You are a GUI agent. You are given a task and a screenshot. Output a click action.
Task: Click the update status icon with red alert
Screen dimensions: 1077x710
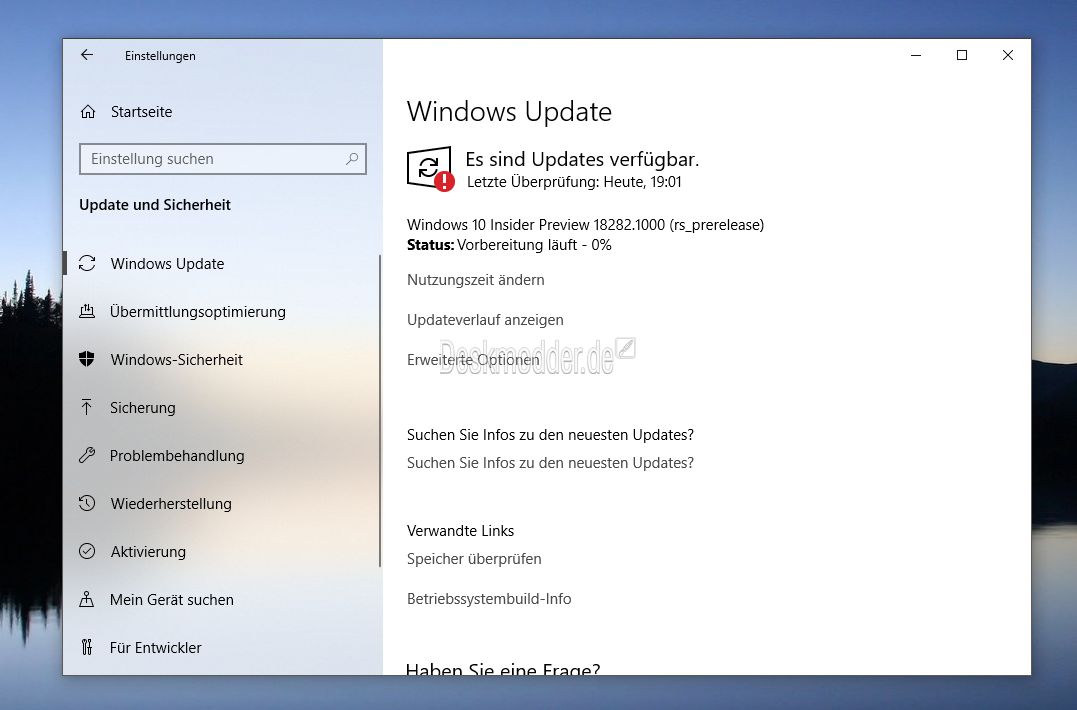coord(430,169)
